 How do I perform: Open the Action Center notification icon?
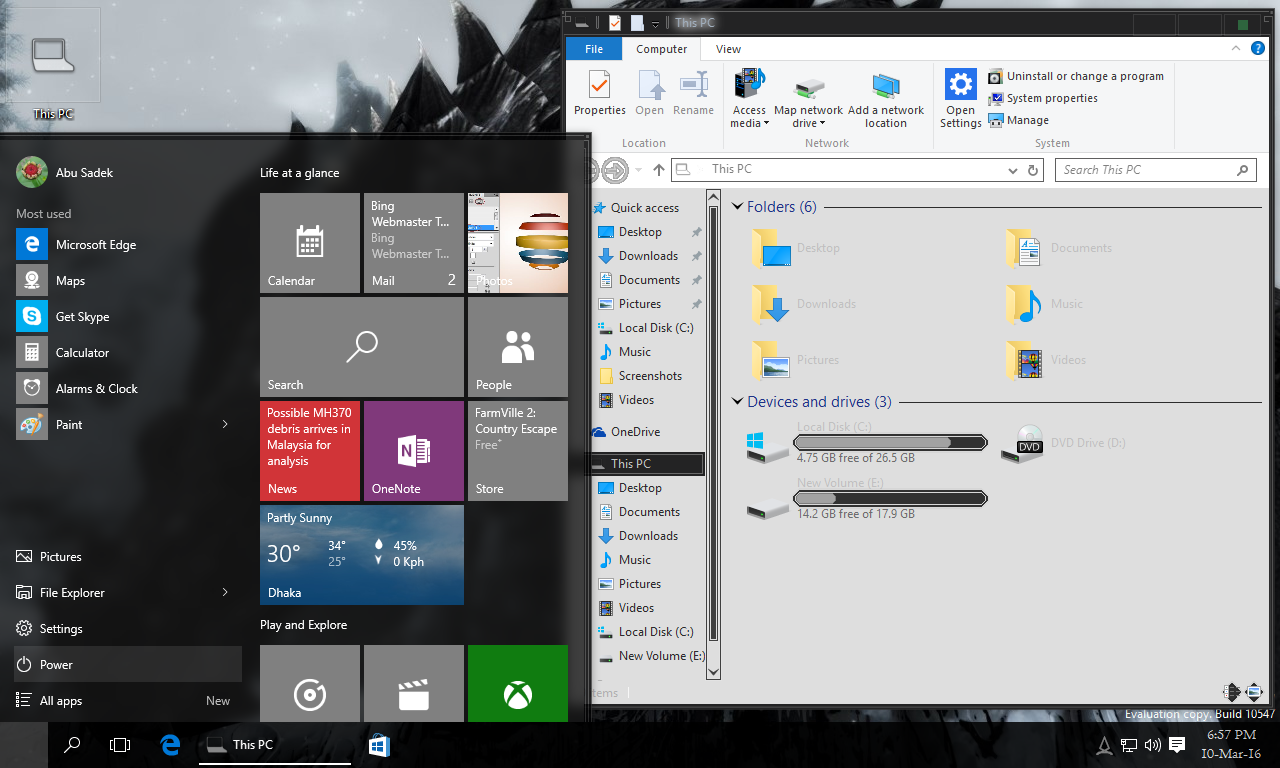coord(1177,745)
